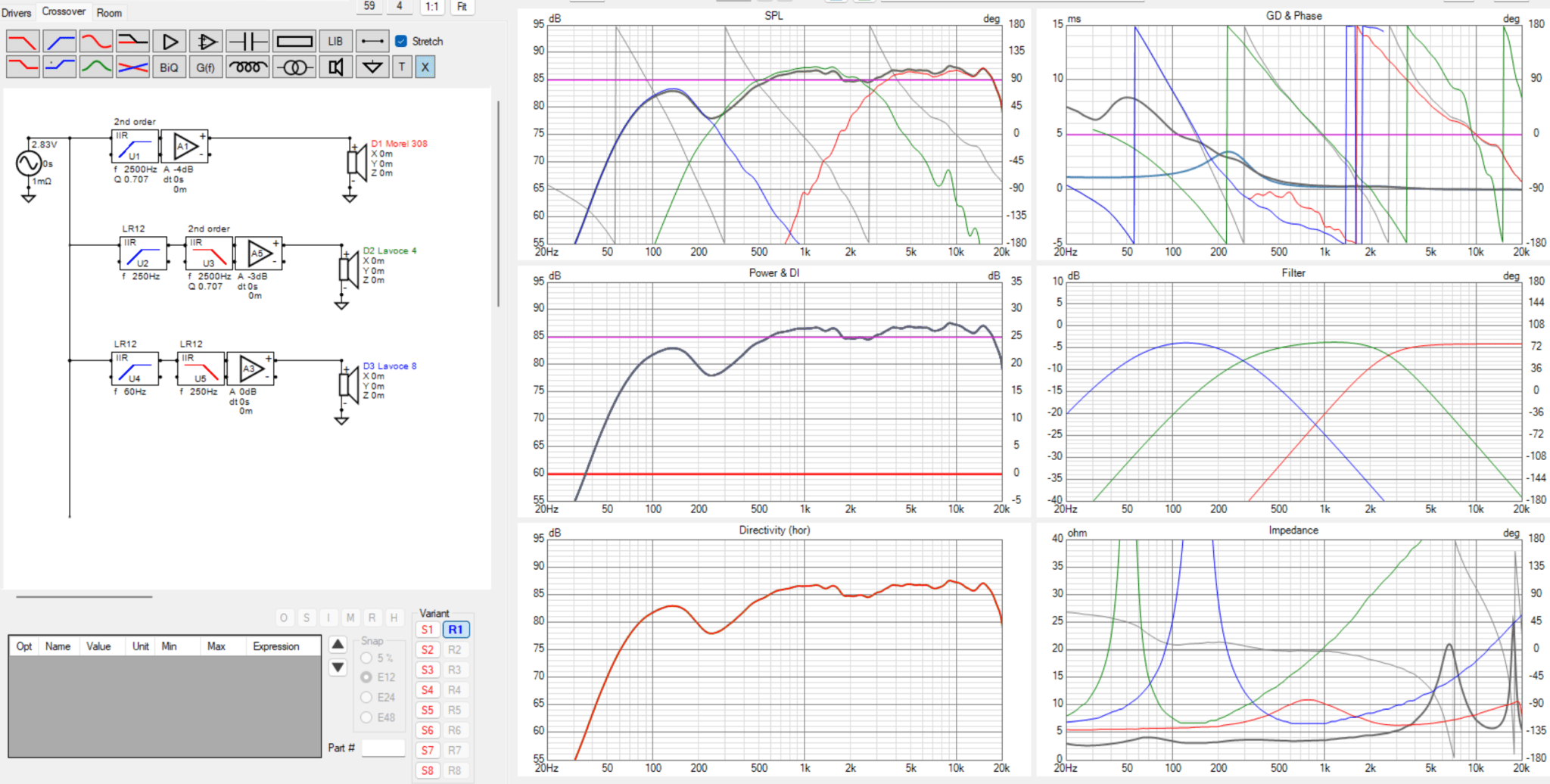Add a blue high-shelf filter block
Image resolution: width=1550 pixels, height=784 pixels.
click(x=60, y=67)
